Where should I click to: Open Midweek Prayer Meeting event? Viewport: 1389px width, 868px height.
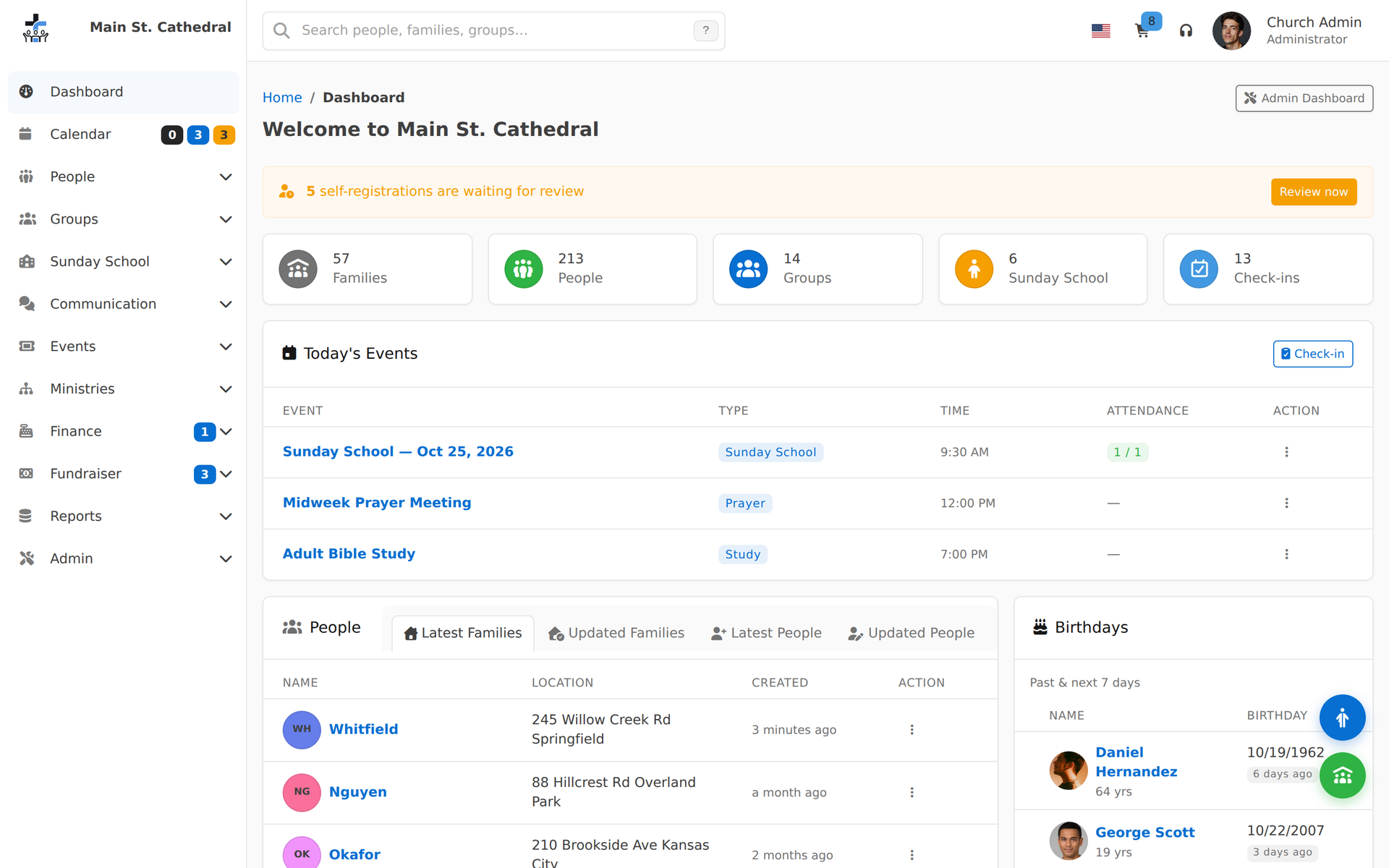[x=377, y=503]
